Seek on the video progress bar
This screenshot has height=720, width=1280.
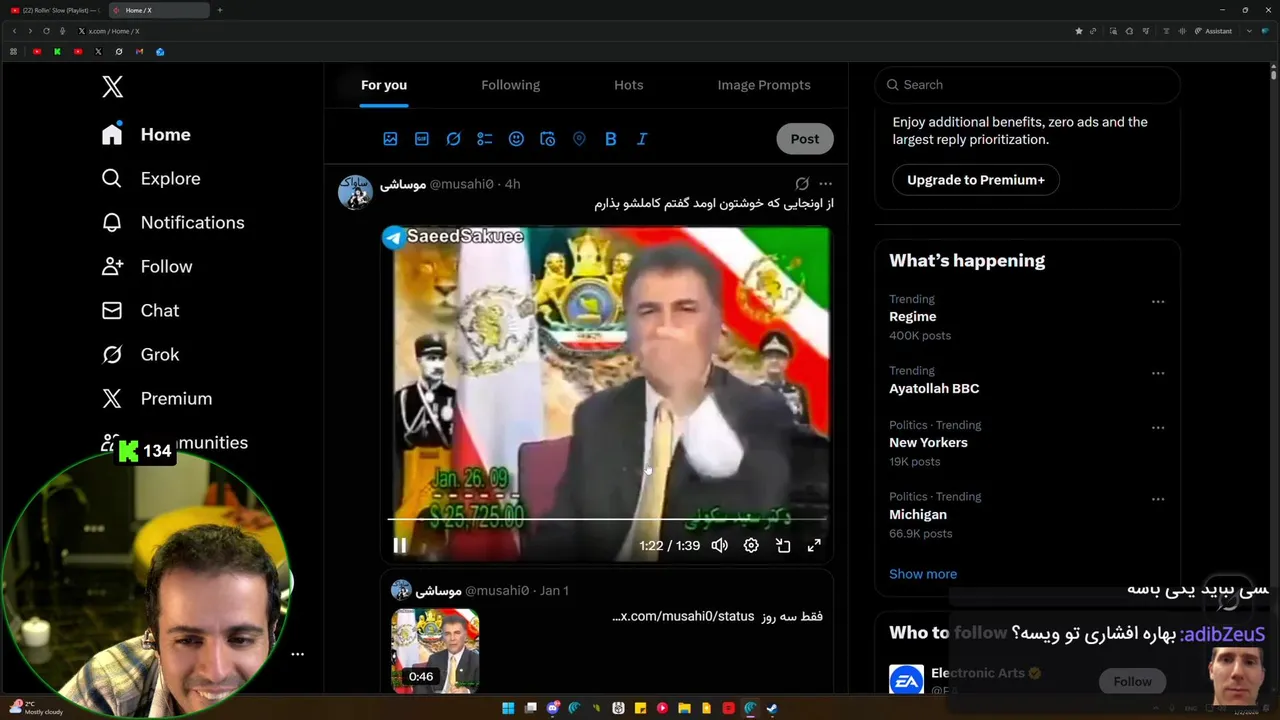pyautogui.click(x=607, y=519)
